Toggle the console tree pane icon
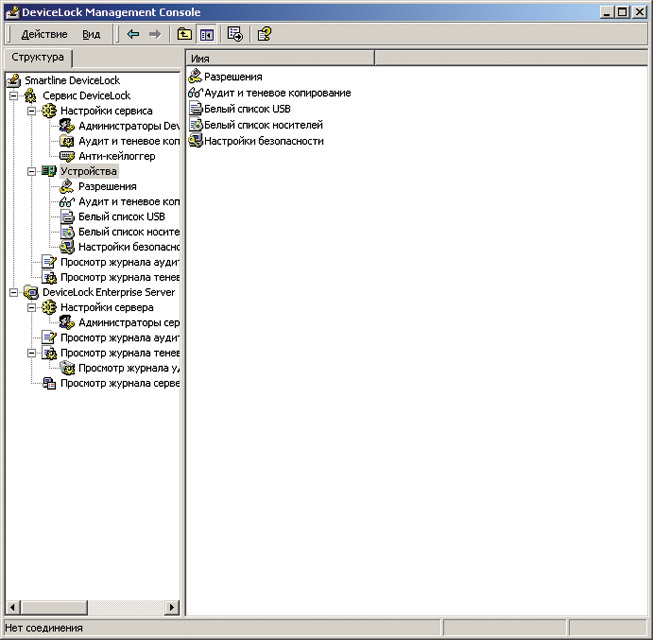This screenshot has width=653, height=640. click(207, 35)
